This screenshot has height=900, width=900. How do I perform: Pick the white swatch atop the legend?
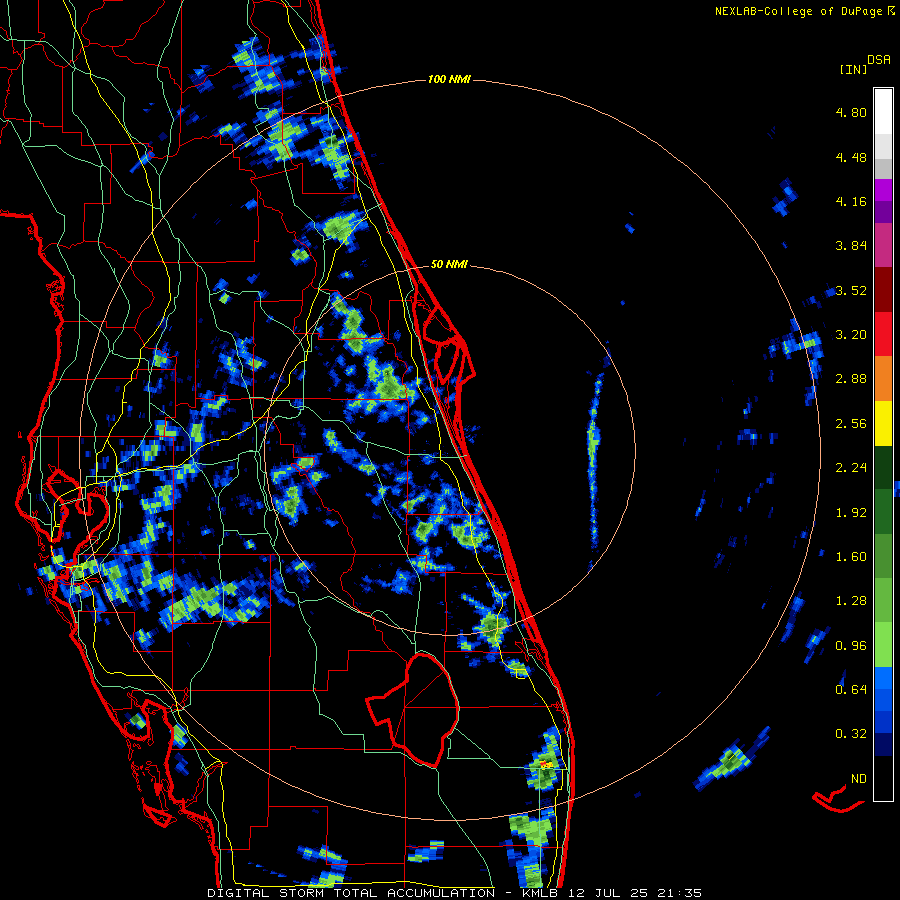coord(883,112)
